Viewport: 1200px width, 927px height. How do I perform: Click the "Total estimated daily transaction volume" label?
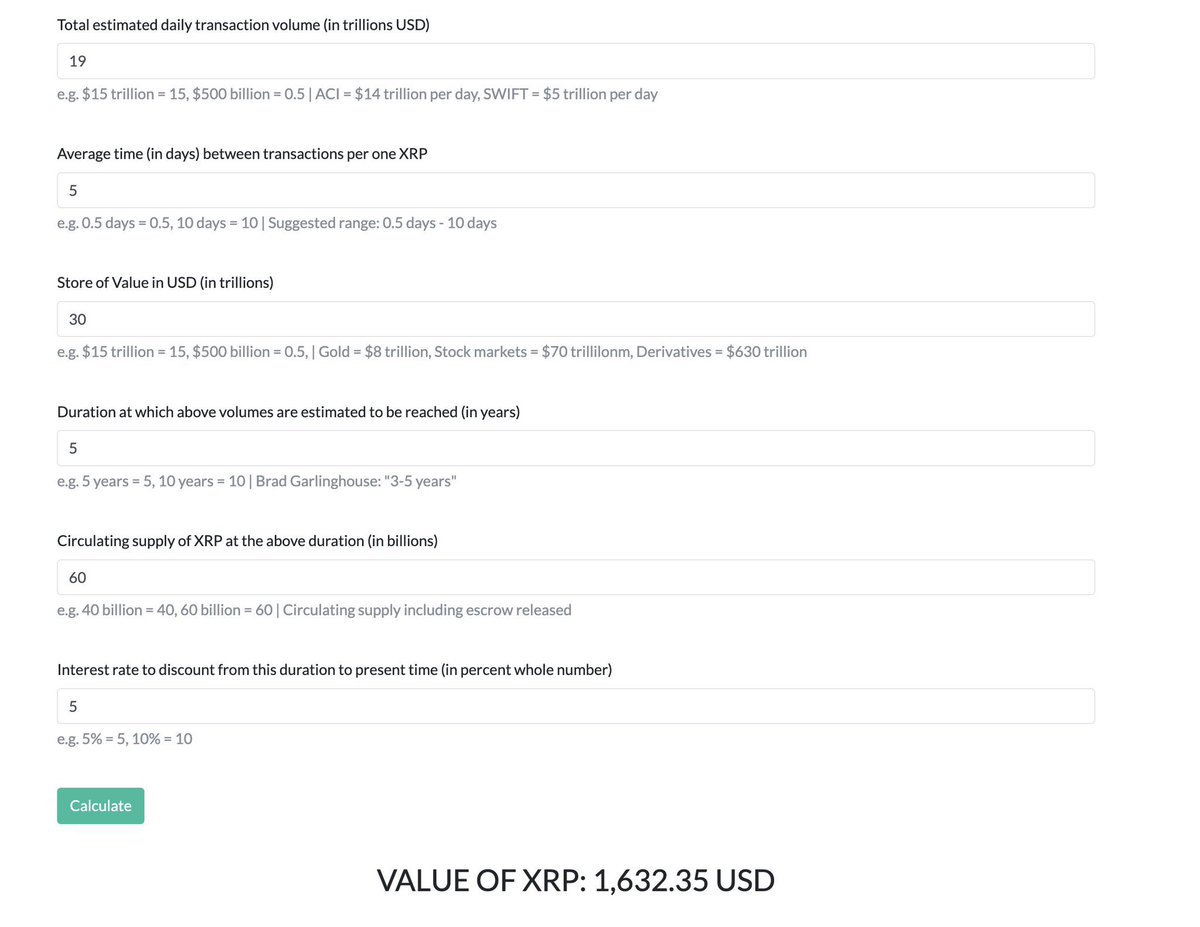(243, 25)
